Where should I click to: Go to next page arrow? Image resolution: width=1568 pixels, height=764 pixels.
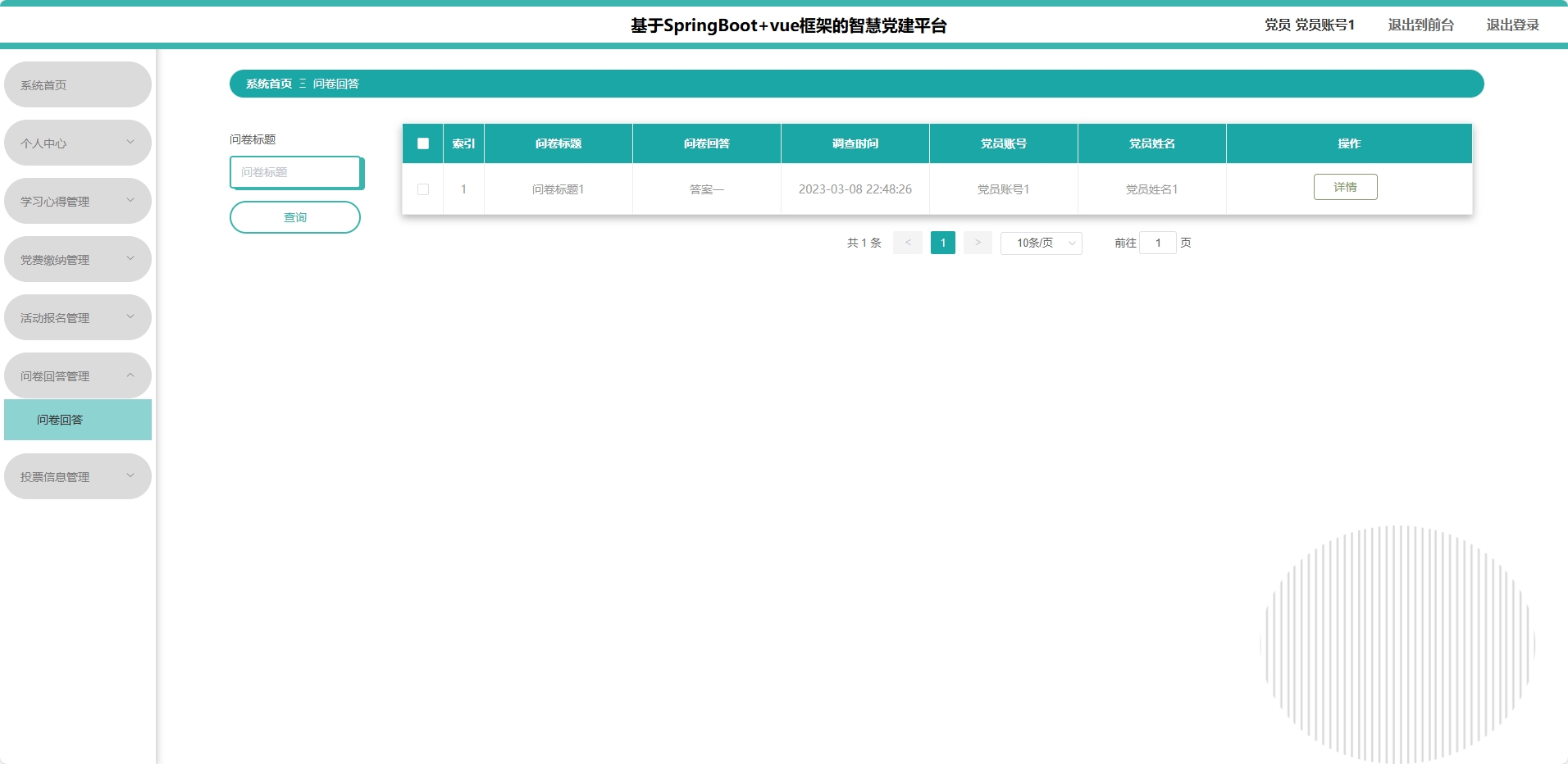tap(978, 243)
